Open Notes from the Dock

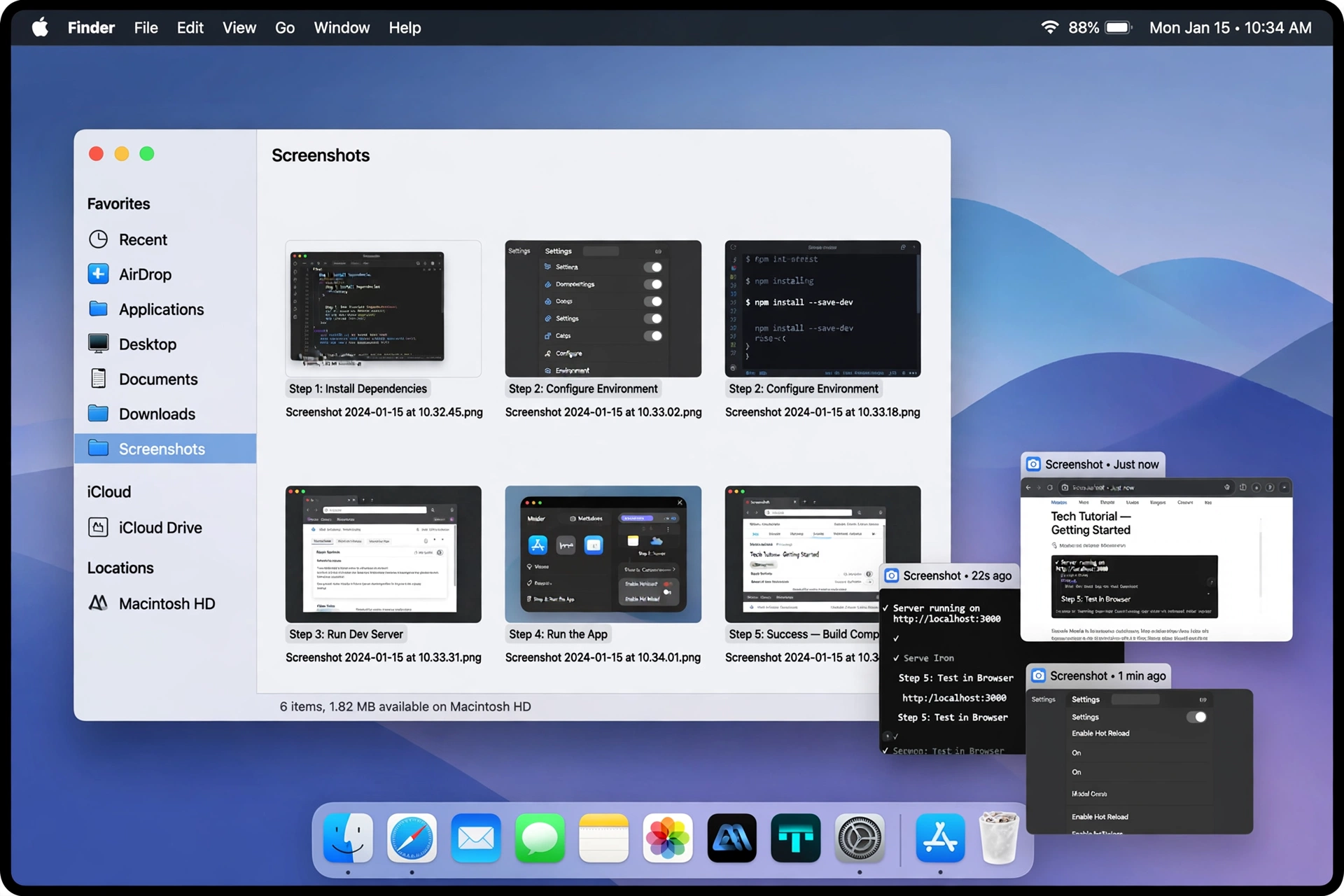point(603,838)
